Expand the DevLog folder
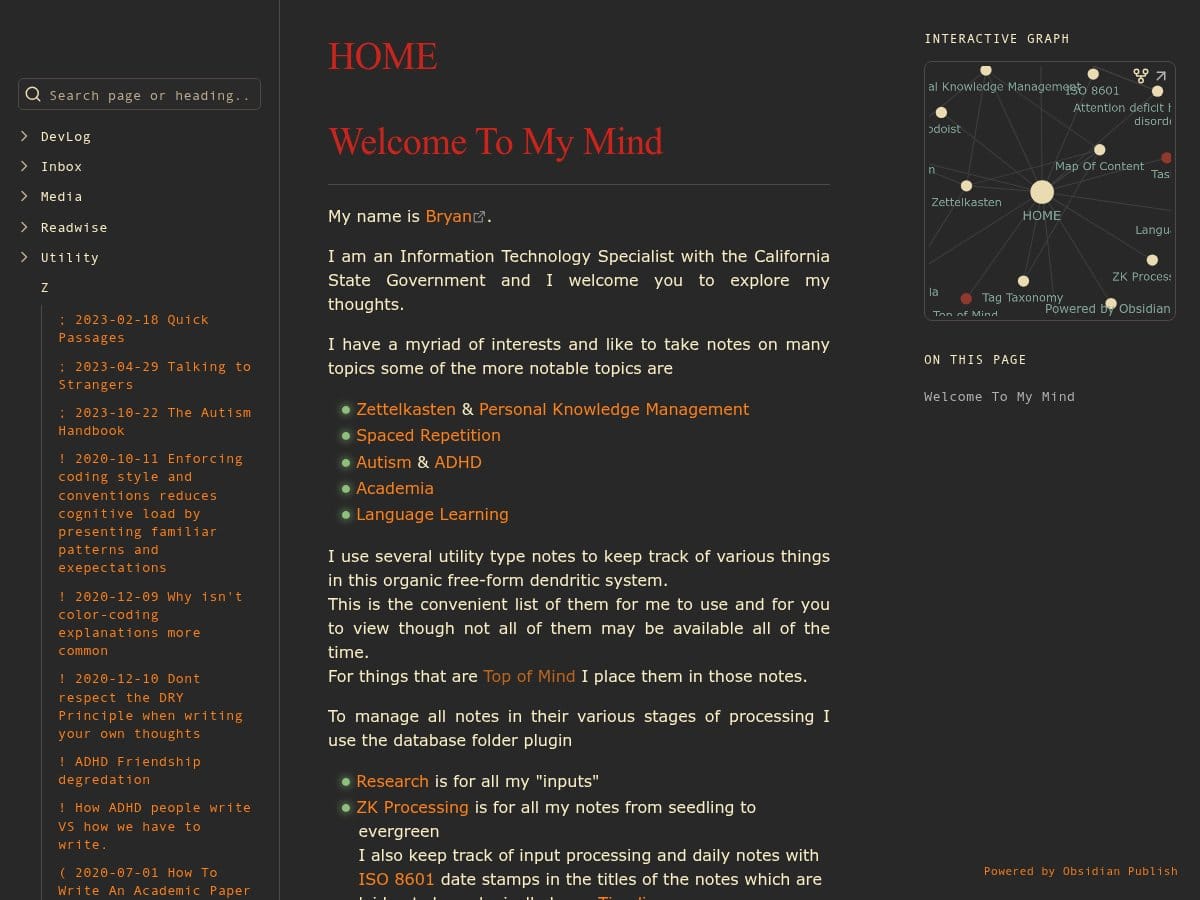 coord(24,136)
